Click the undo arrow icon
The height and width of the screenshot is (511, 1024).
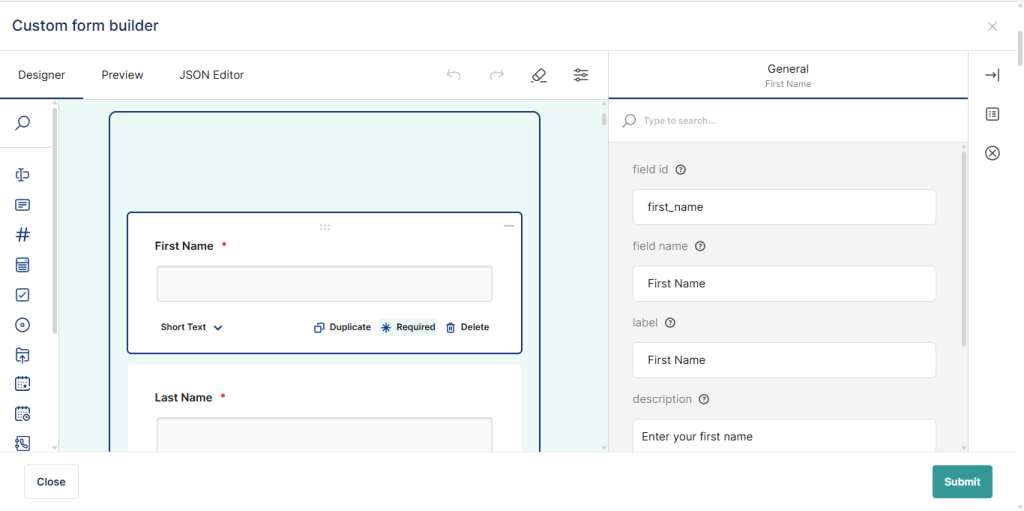coord(454,75)
